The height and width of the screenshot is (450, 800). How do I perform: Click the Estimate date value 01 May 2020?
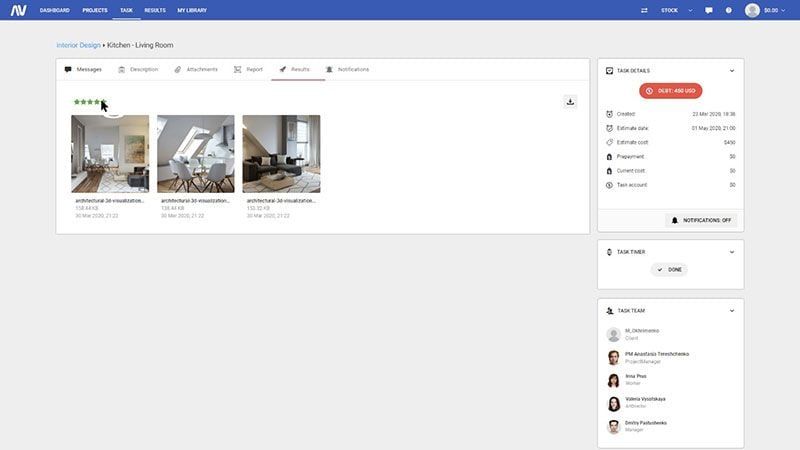[714, 129]
